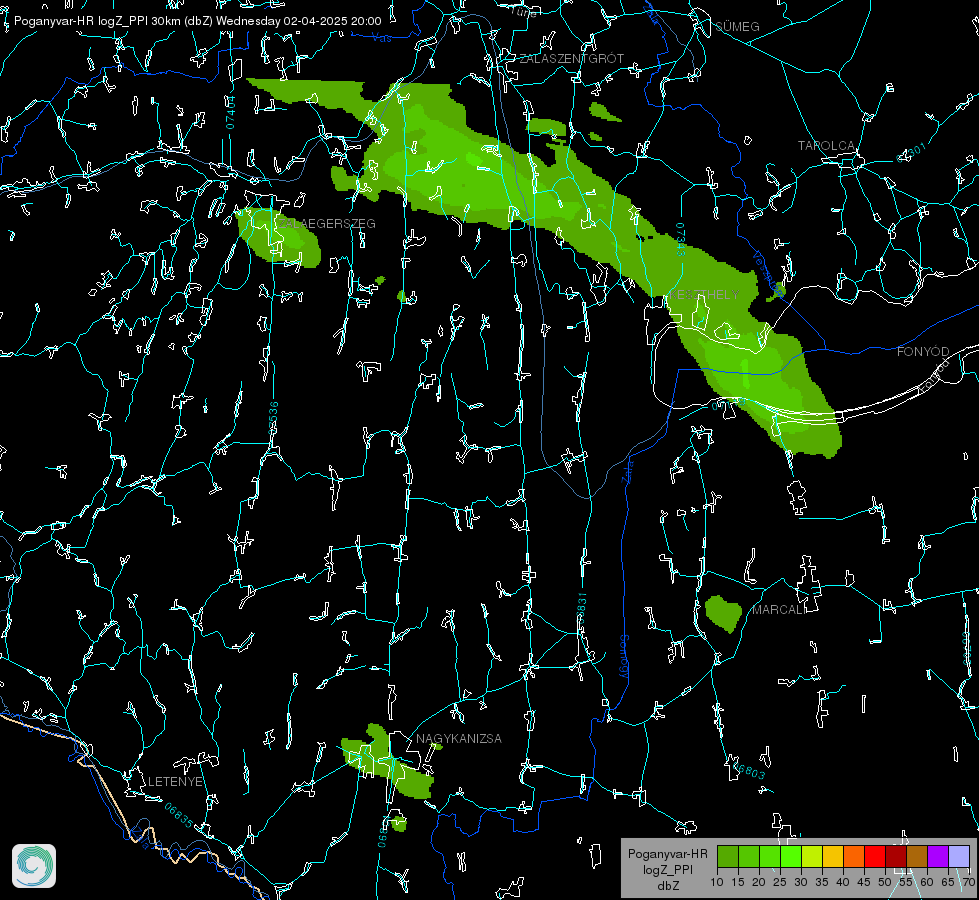Select the 35-40 dBZ yellow swatch
The width and height of the screenshot is (979, 900).
pos(833,857)
